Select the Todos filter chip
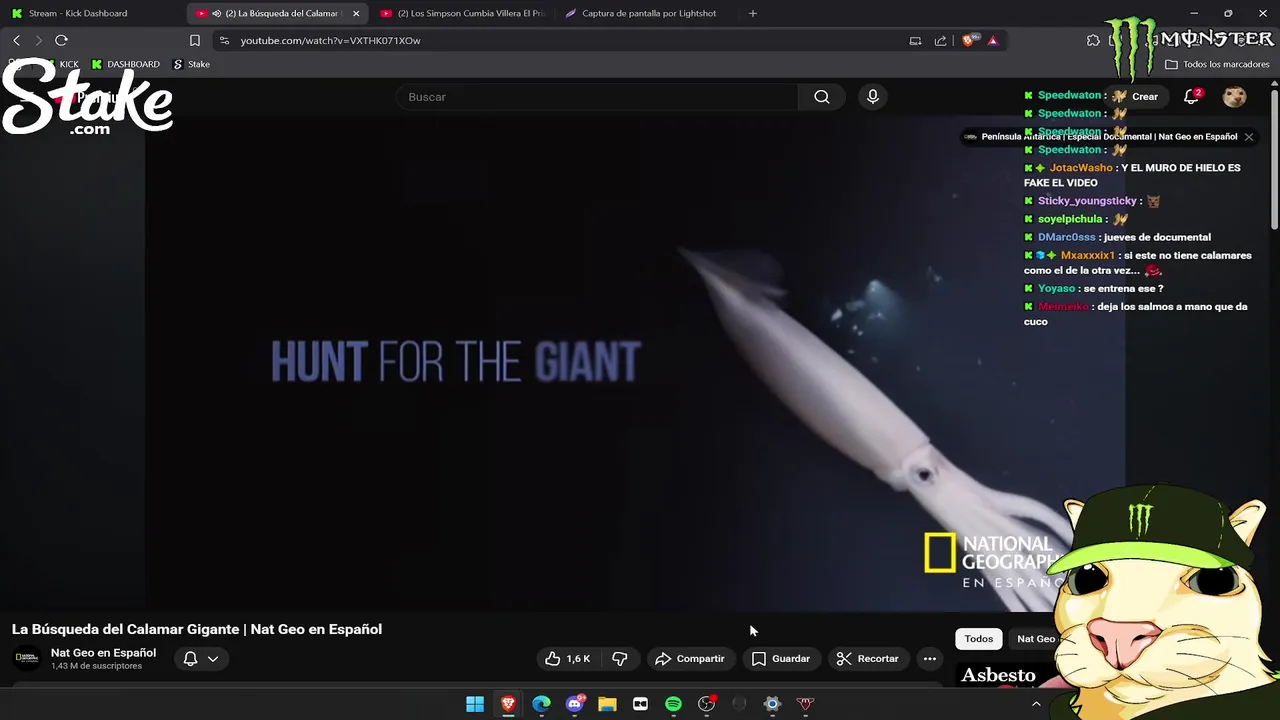Screen dimensions: 1280x720 tap(979, 639)
